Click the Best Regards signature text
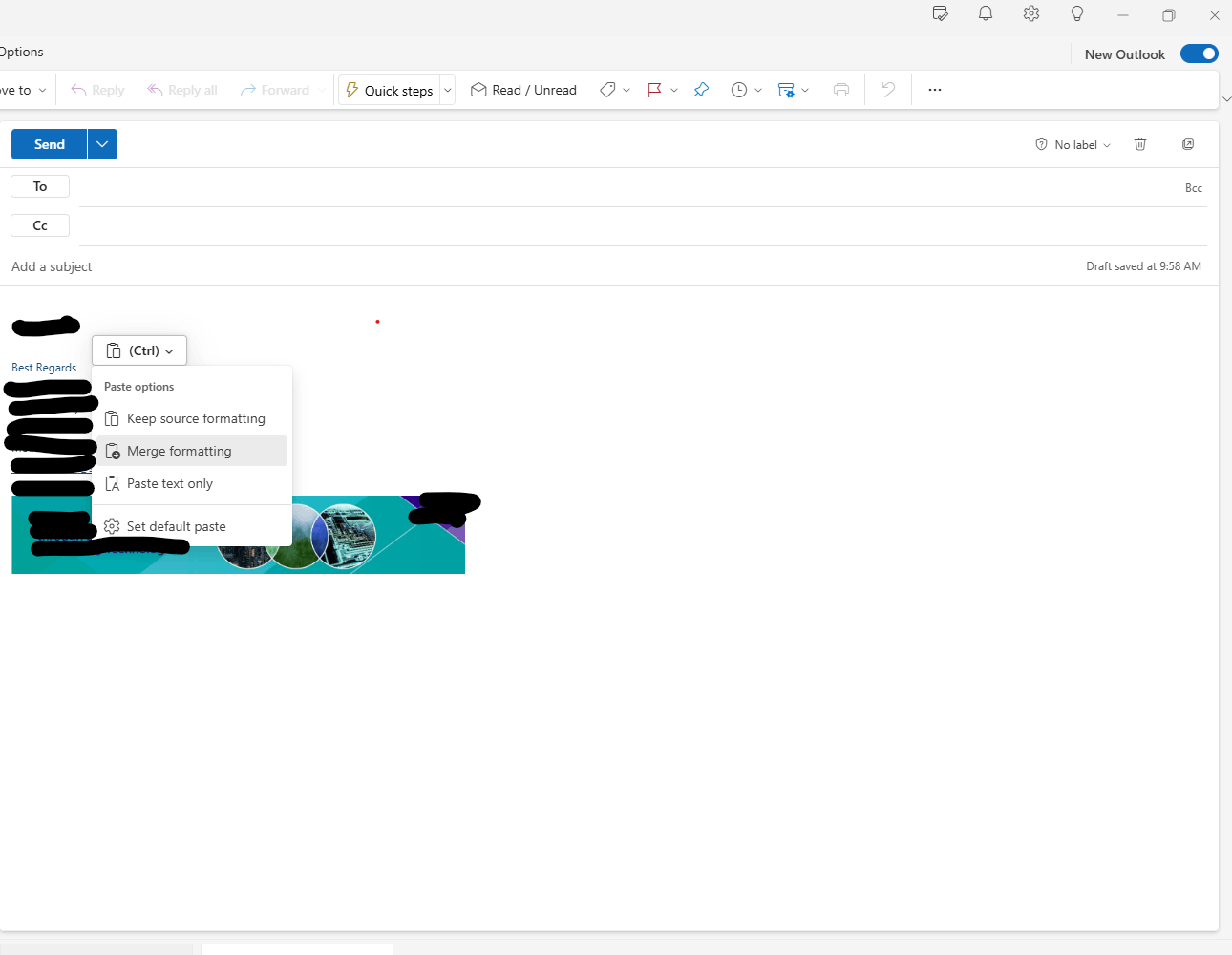 coord(44,368)
